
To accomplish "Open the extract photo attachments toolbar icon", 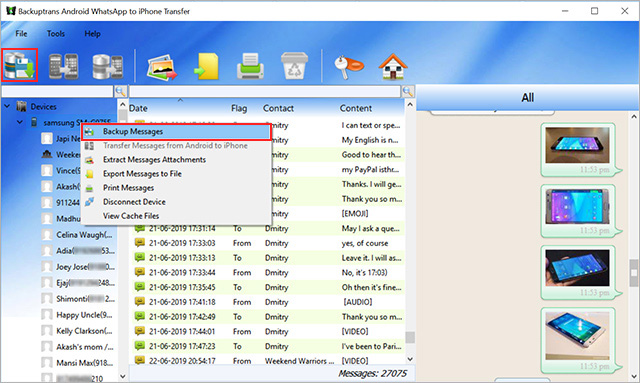I will pyautogui.click(x=162, y=67).
